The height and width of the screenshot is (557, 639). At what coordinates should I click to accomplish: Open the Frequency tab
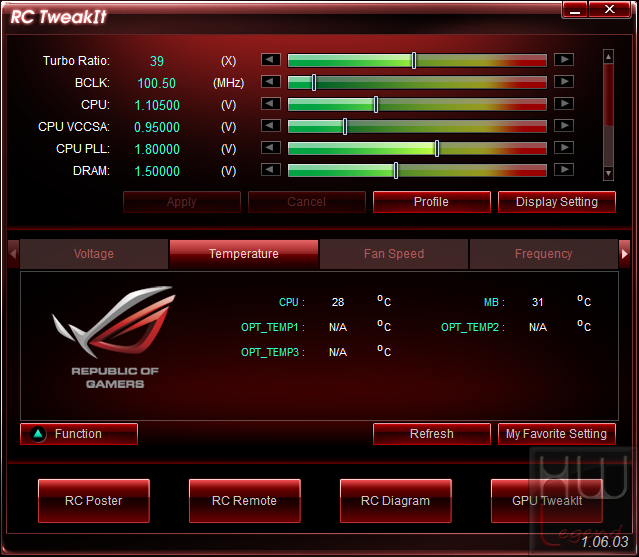544,254
